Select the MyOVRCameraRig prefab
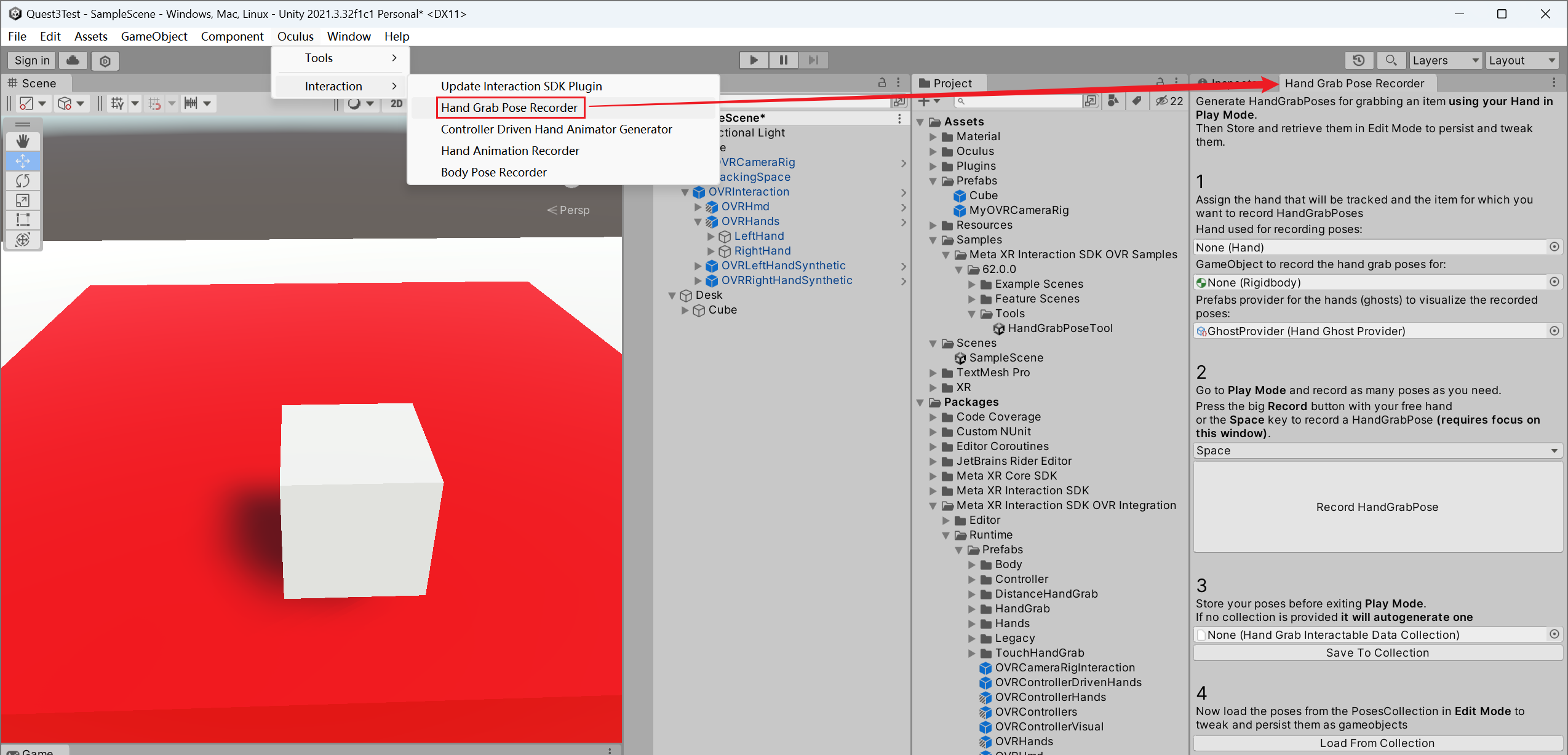The image size is (1568, 755). click(x=1011, y=210)
